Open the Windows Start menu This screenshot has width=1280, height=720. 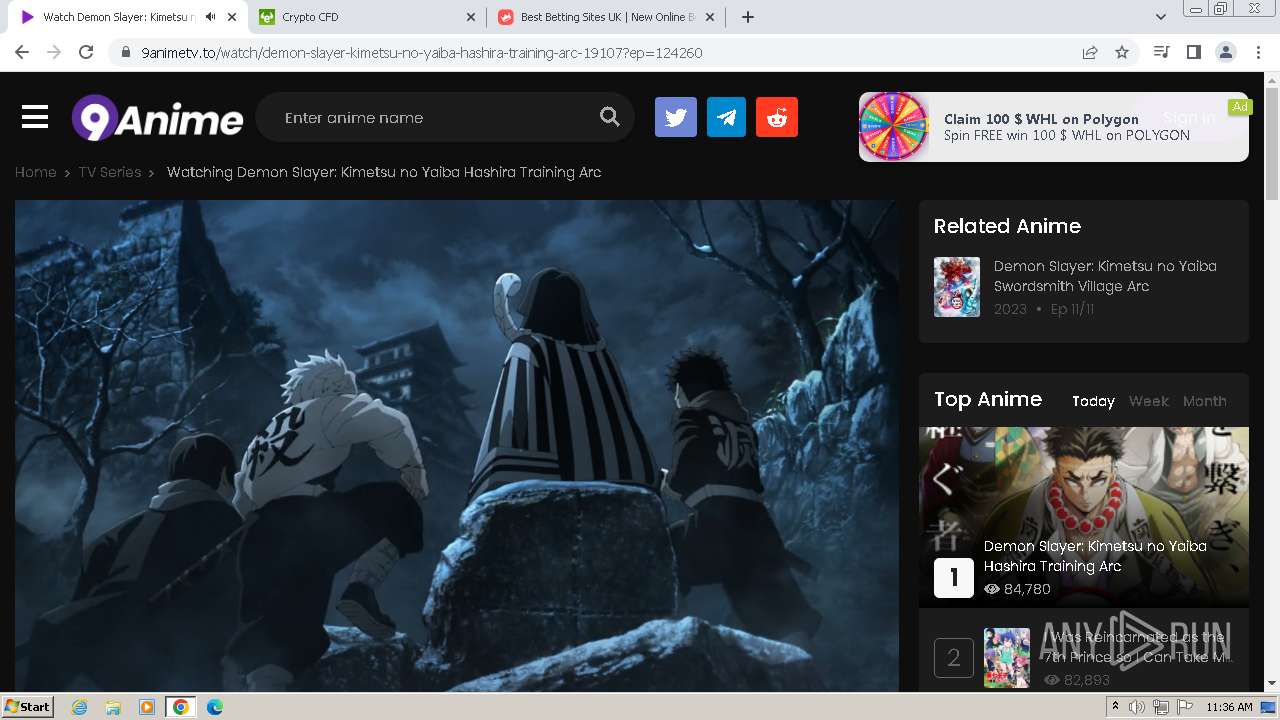click(28, 707)
